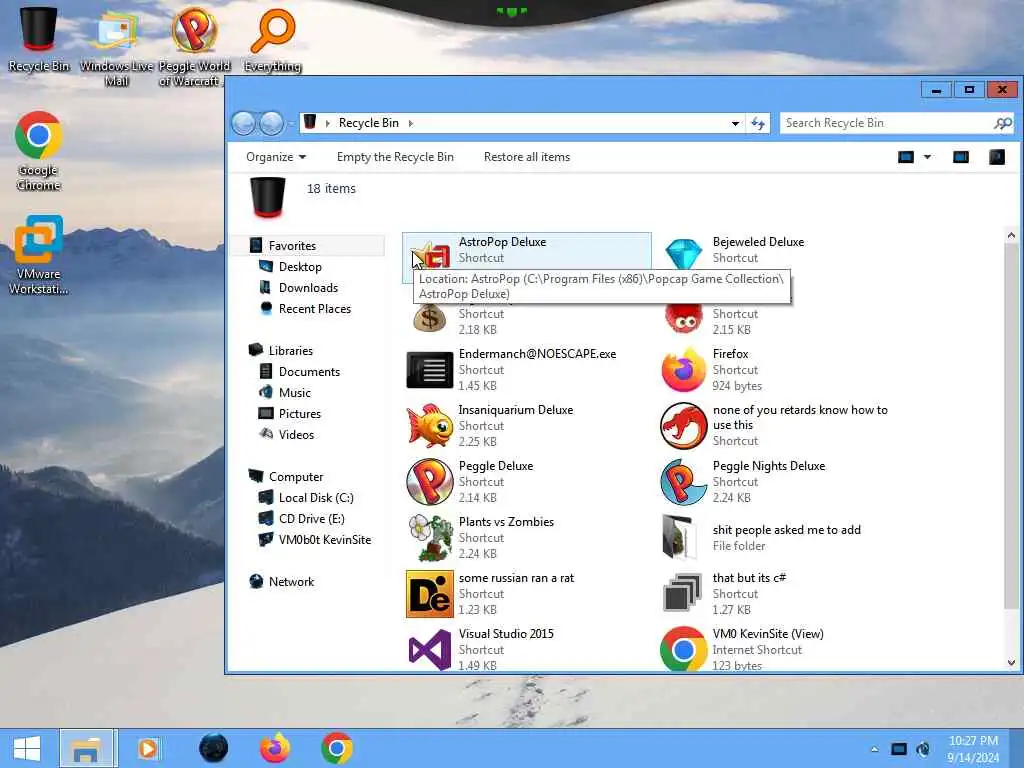The width and height of the screenshot is (1024, 768).
Task: Expand the change view options arrow
Action: coord(927,157)
